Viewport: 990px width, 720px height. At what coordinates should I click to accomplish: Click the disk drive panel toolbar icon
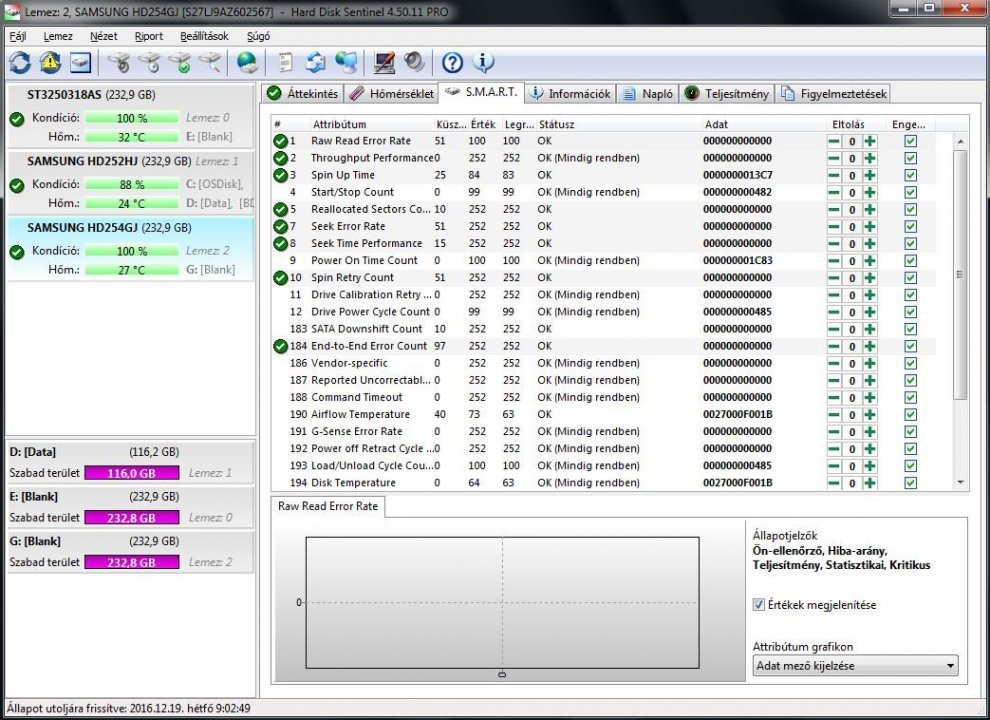[x=81, y=63]
